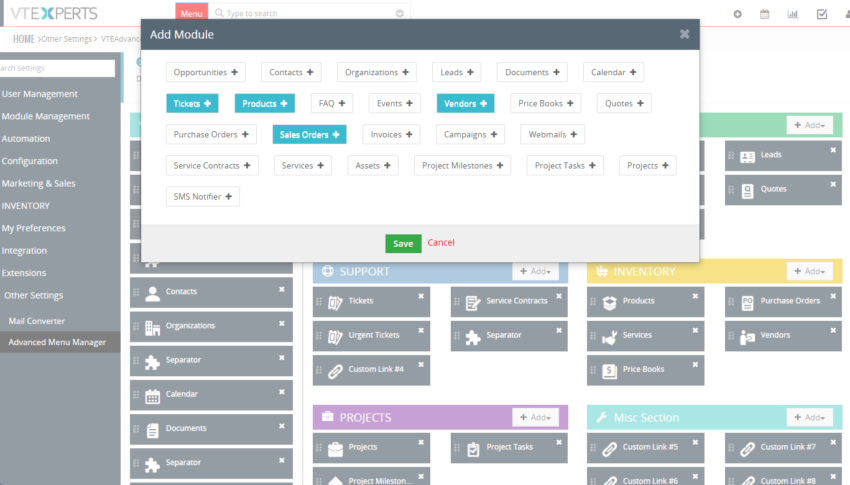Select the Contacts module chip in dialog
850x485 pixels.
[291, 72]
